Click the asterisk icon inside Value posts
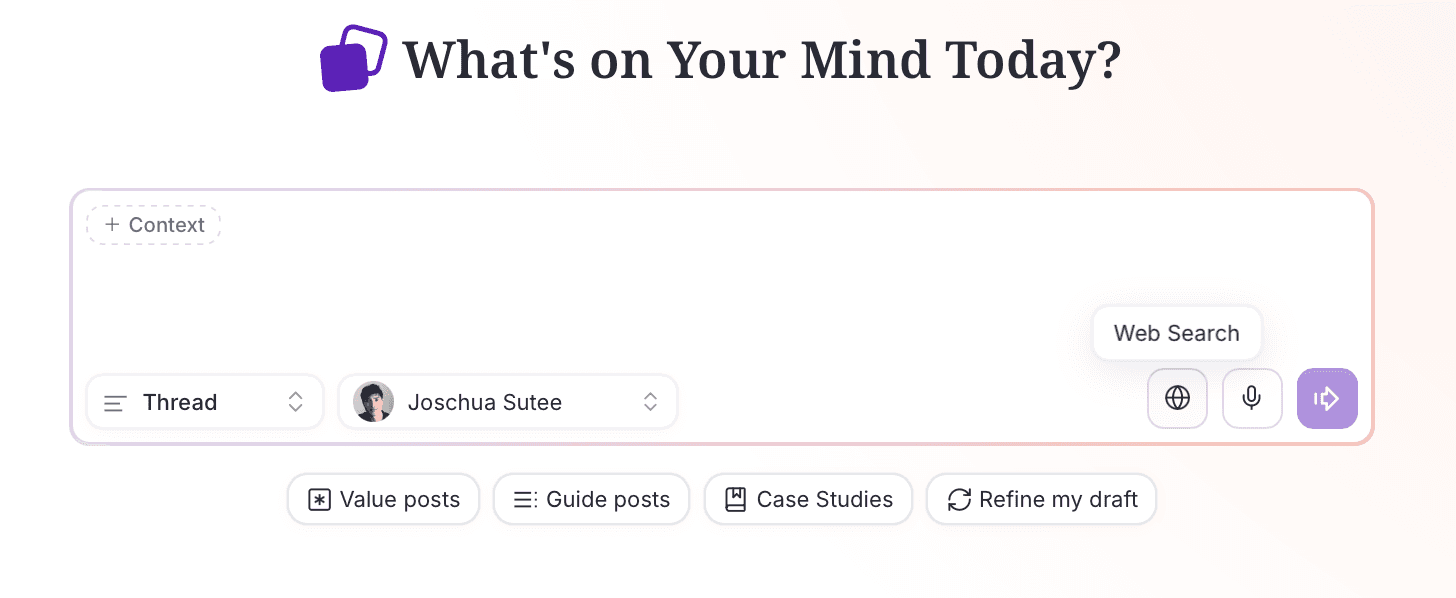 point(318,498)
